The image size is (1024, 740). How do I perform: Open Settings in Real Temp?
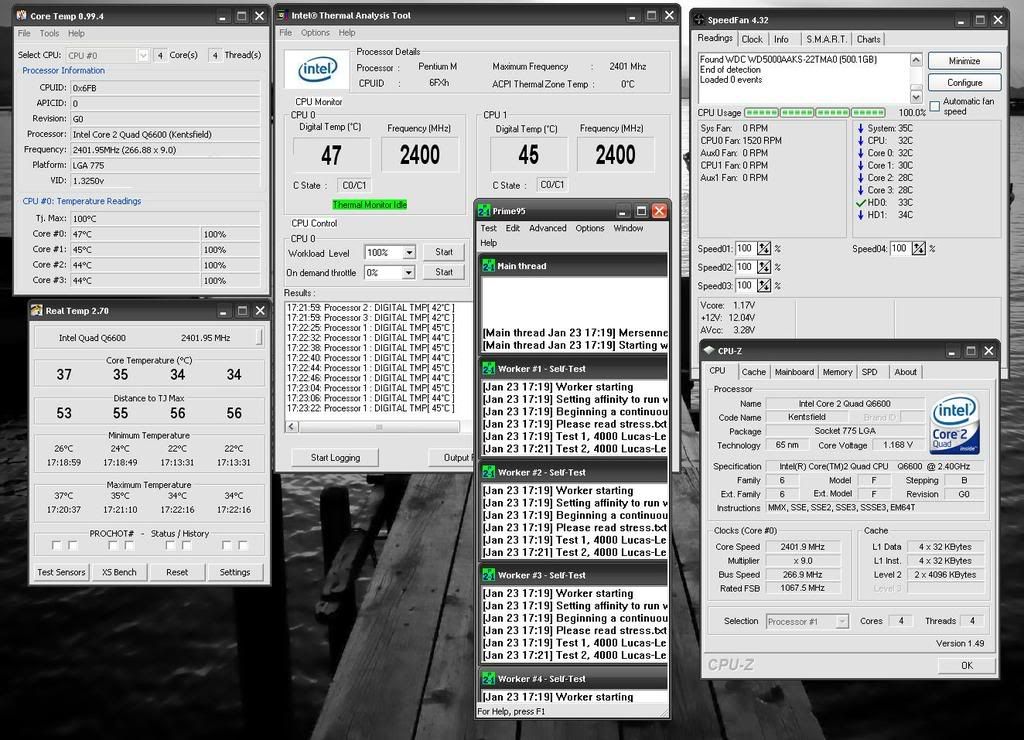pyautogui.click(x=234, y=572)
